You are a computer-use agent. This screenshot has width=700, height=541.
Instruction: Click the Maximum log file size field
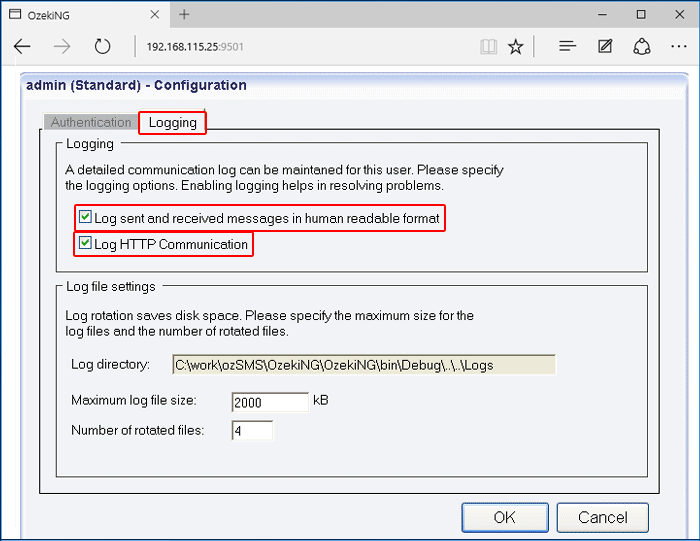tap(270, 402)
